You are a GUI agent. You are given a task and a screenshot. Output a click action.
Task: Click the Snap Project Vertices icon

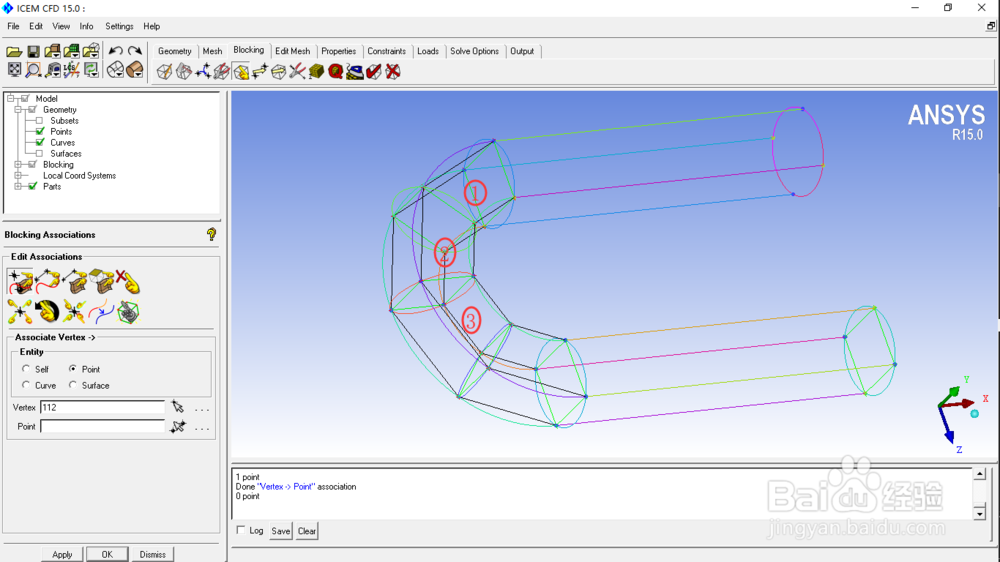[x=74, y=311]
